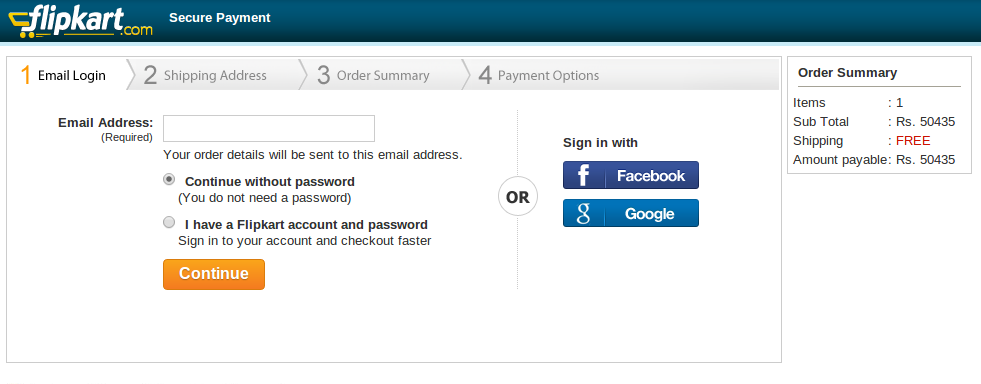Image resolution: width=981 pixels, height=384 pixels.
Task: Select the I have a Flipkart account radio
Action: click(x=169, y=222)
